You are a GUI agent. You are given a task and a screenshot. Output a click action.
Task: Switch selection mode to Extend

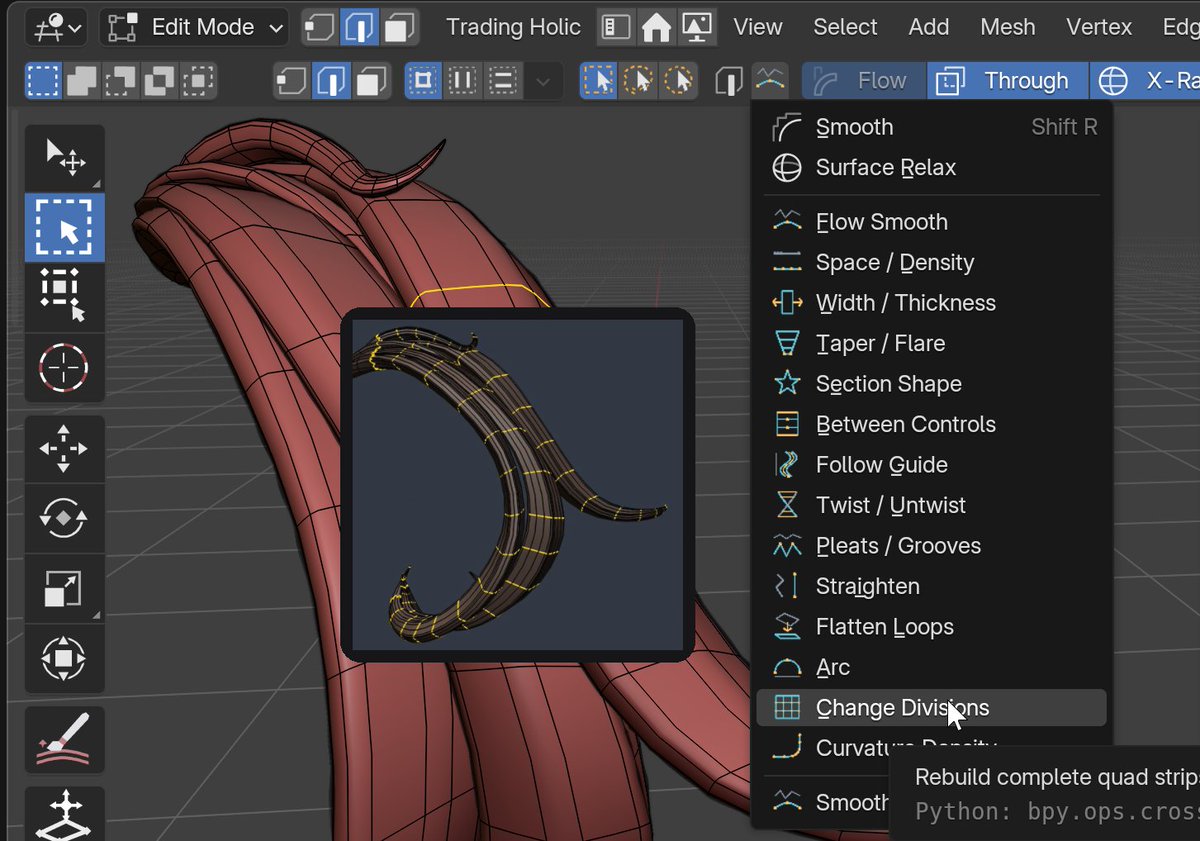point(82,80)
